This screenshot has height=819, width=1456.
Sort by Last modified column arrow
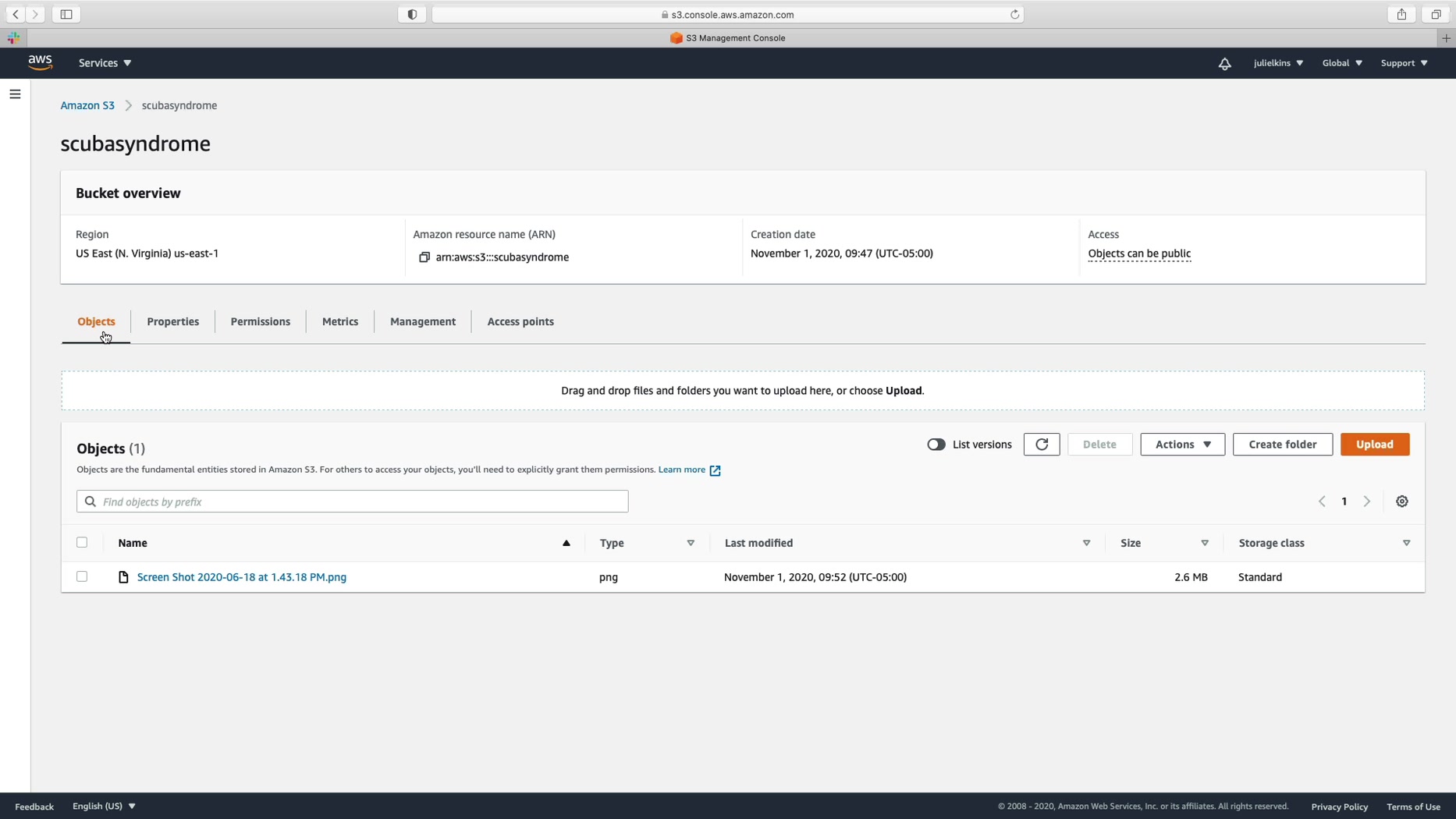coord(1086,543)
